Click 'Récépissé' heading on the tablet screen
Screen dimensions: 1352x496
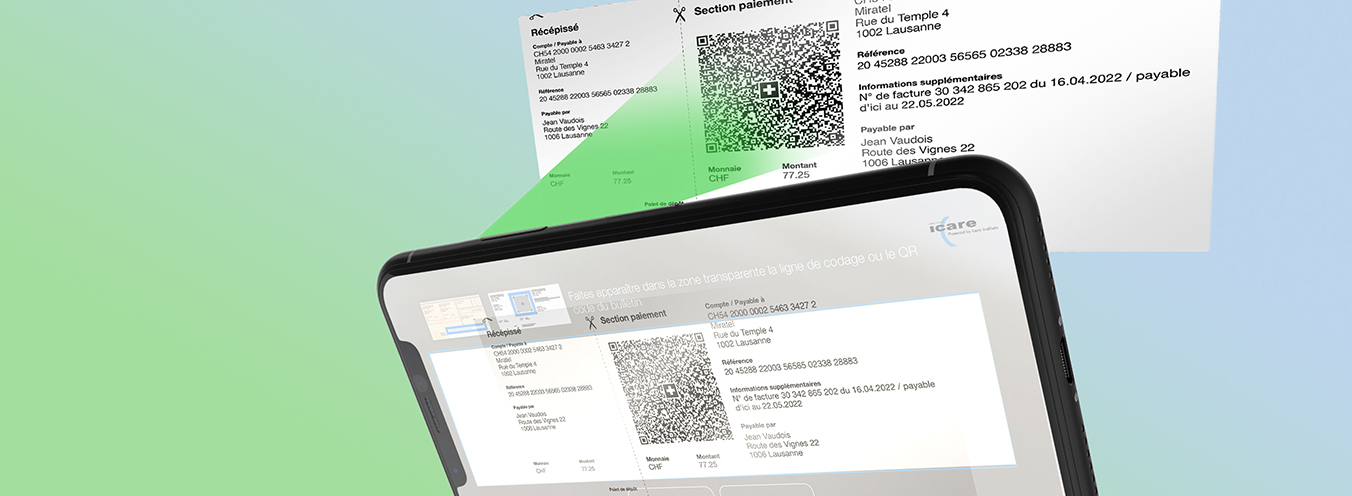pos(504,332)
